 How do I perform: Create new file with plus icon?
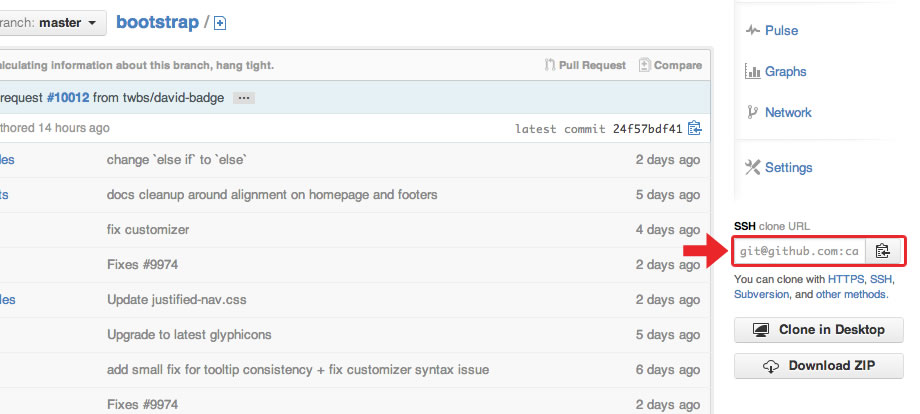(x=220, y=23)
